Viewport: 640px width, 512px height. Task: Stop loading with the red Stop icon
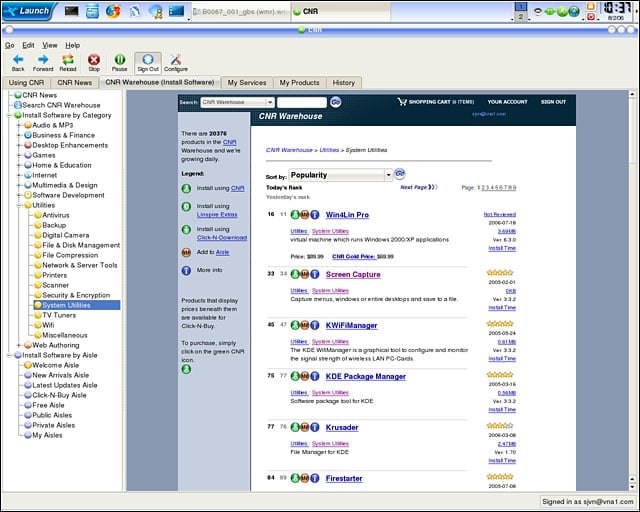[x=94, y=60]
